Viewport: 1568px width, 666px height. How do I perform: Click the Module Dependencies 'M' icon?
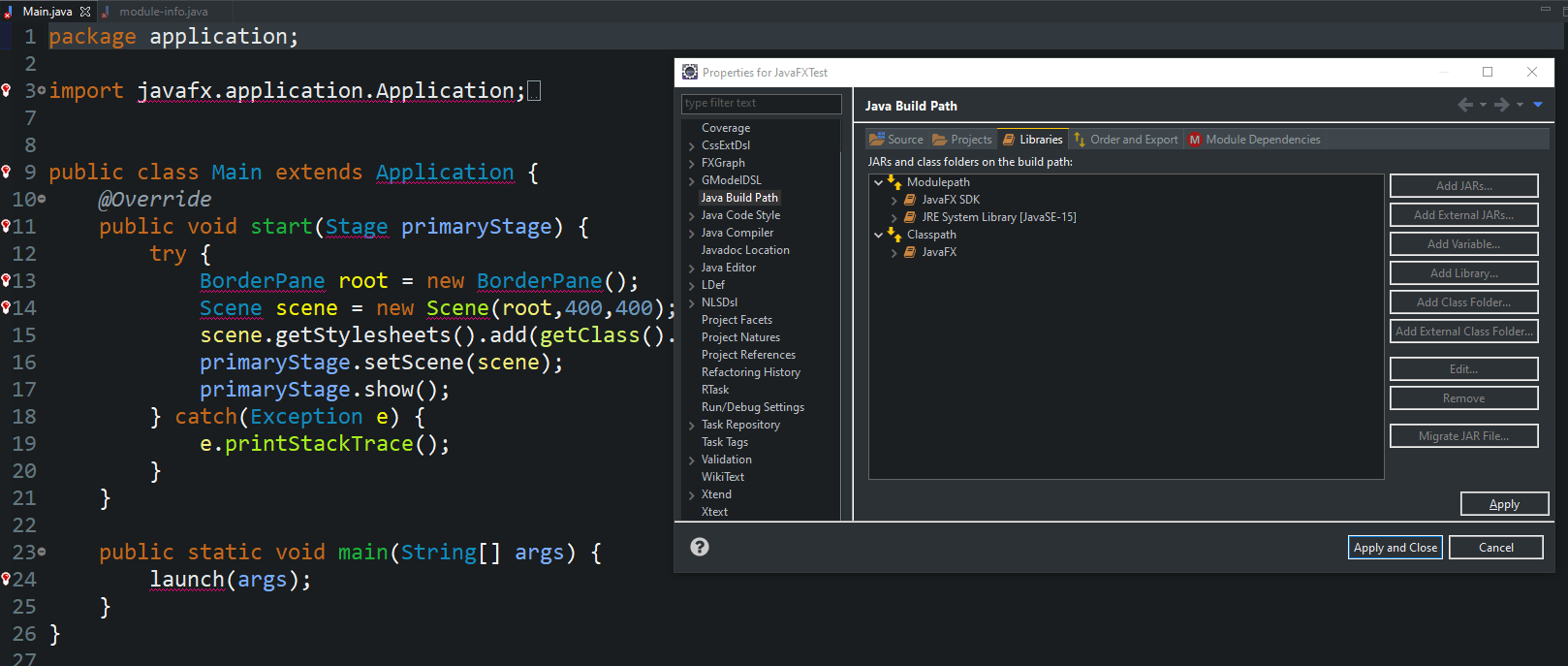(x=1195, y=140)
